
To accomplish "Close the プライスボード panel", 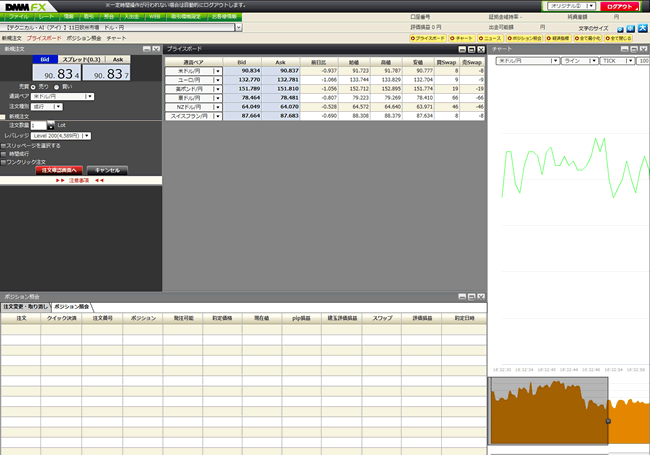I will pos(481,49).
